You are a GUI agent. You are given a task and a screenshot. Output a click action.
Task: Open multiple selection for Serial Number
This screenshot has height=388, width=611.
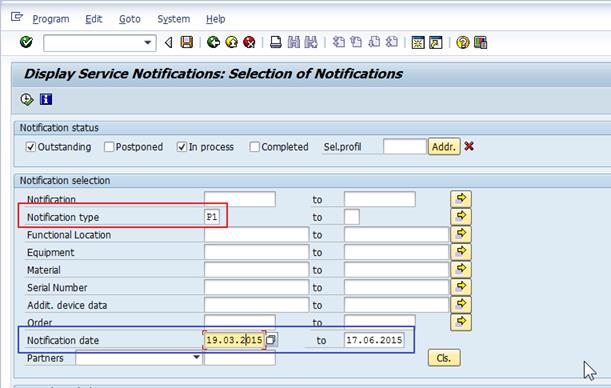pyautogui.click(x=461, y=286)
